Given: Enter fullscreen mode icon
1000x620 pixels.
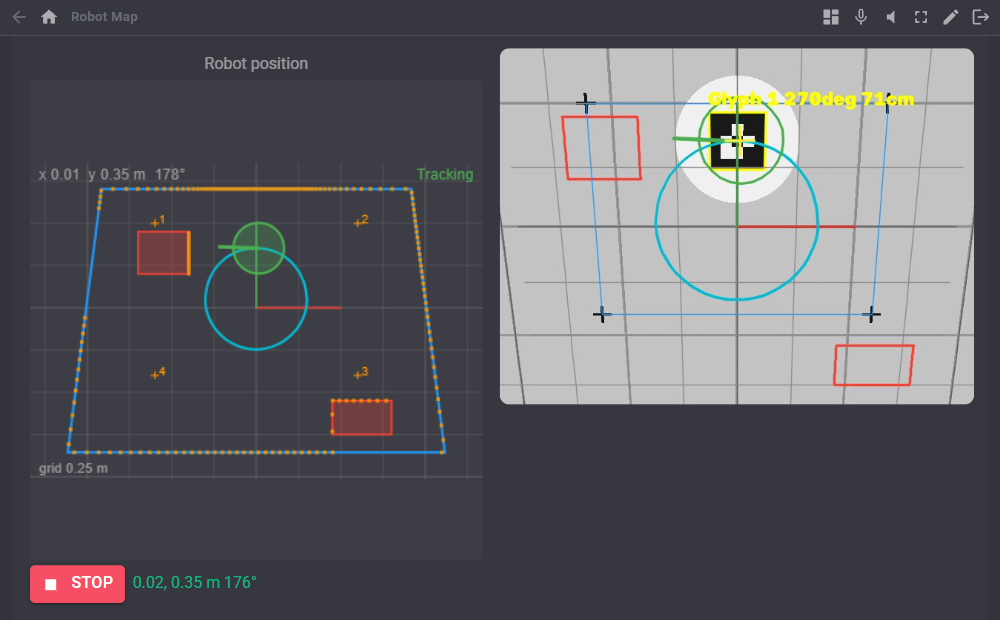Looking at the screenshot, I should 920,17.
